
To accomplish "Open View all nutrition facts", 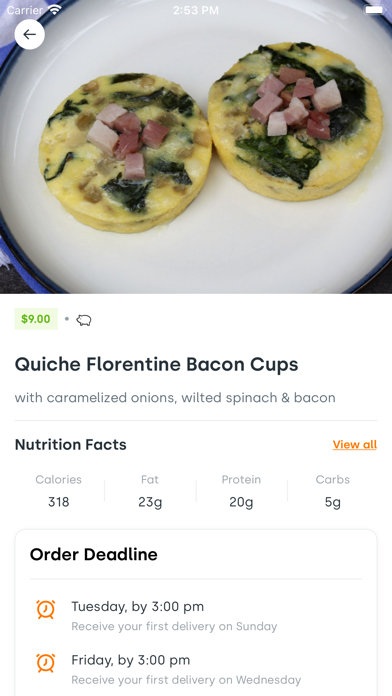I will 355,445.
